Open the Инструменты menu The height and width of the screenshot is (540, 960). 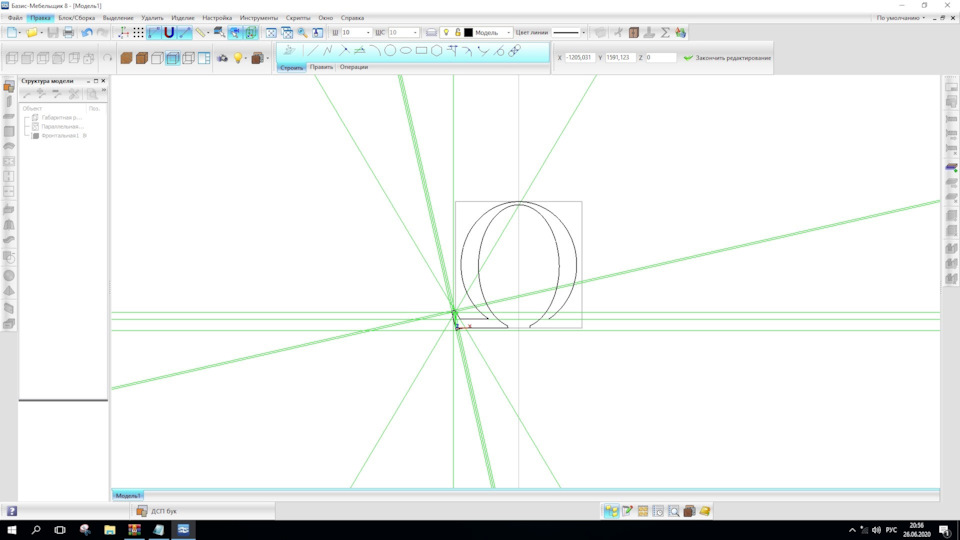pyautogui.click(x=258, y=18)
